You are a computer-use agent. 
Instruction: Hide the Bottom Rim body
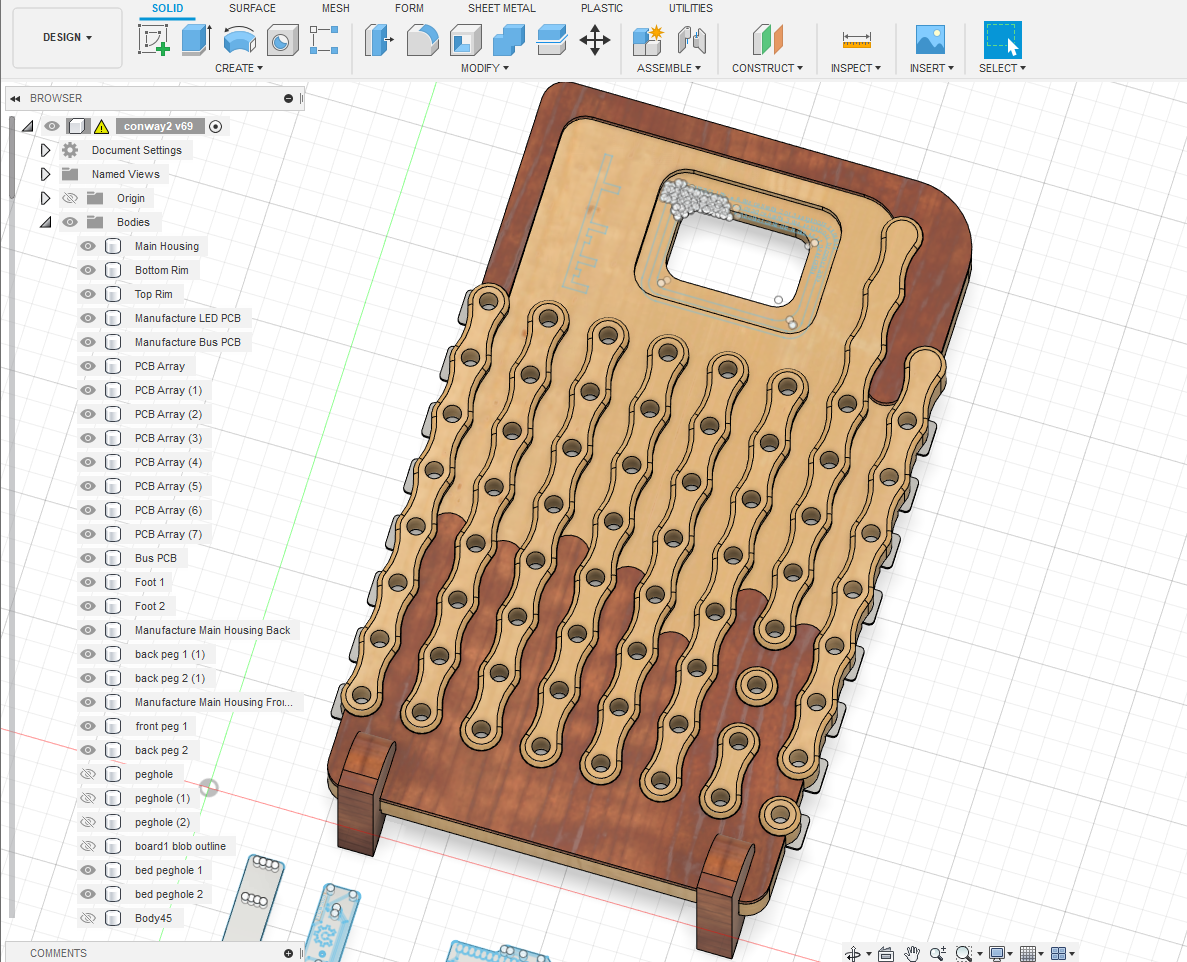[x=88, y=270]
